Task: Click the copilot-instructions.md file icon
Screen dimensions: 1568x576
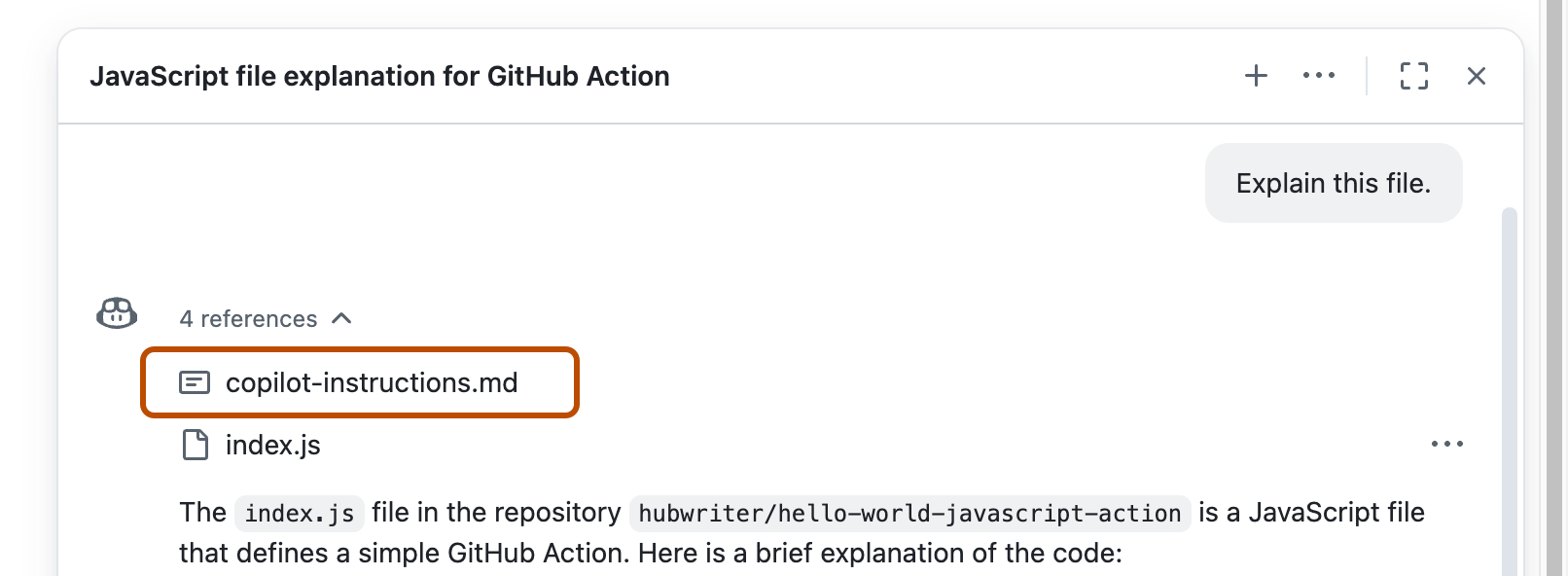Action: click(196, 382)
